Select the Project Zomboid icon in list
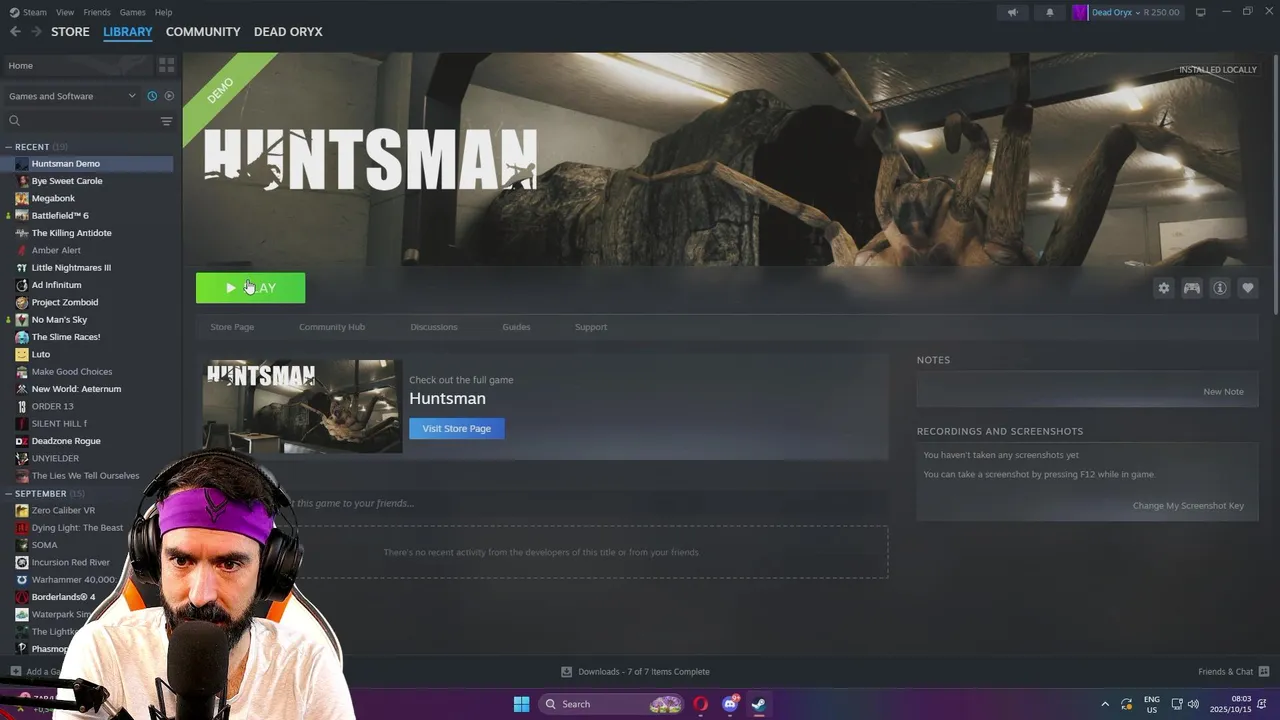 pos(22,302)
